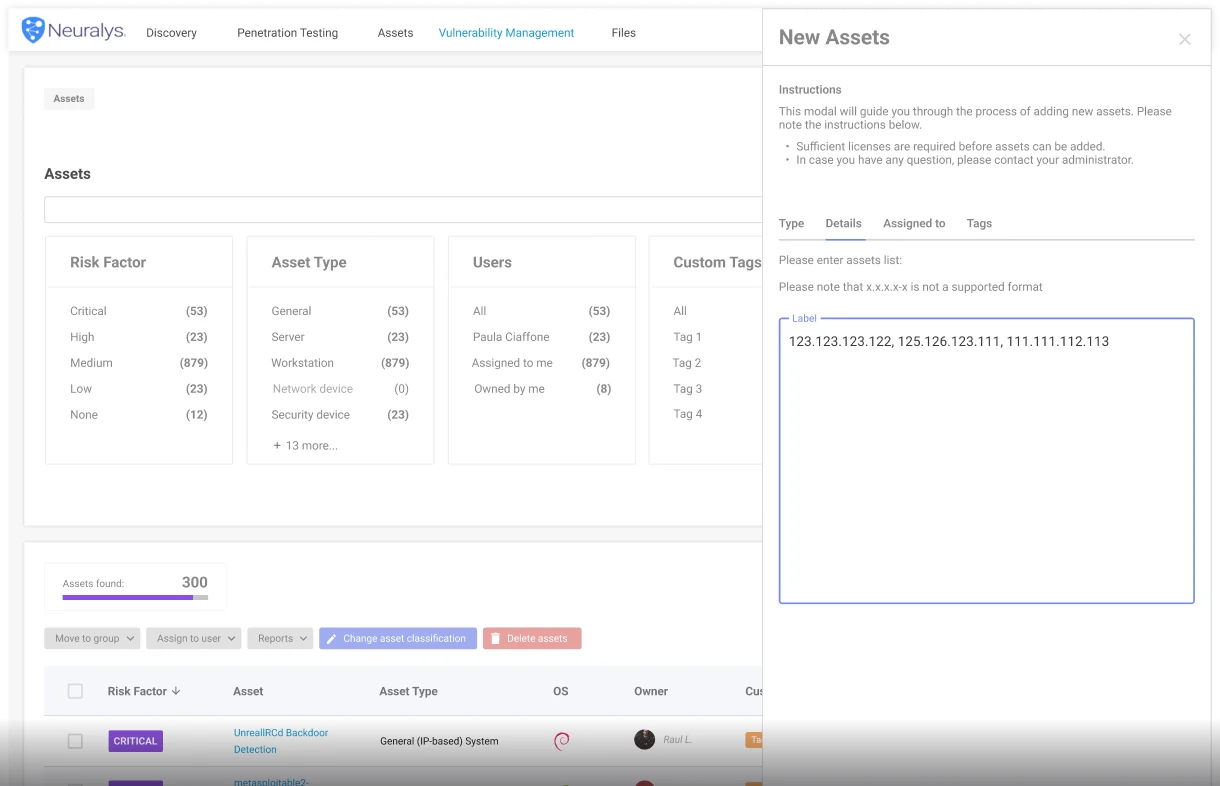Click the Owner column header
1220x786 pixels.
point(651,691)
